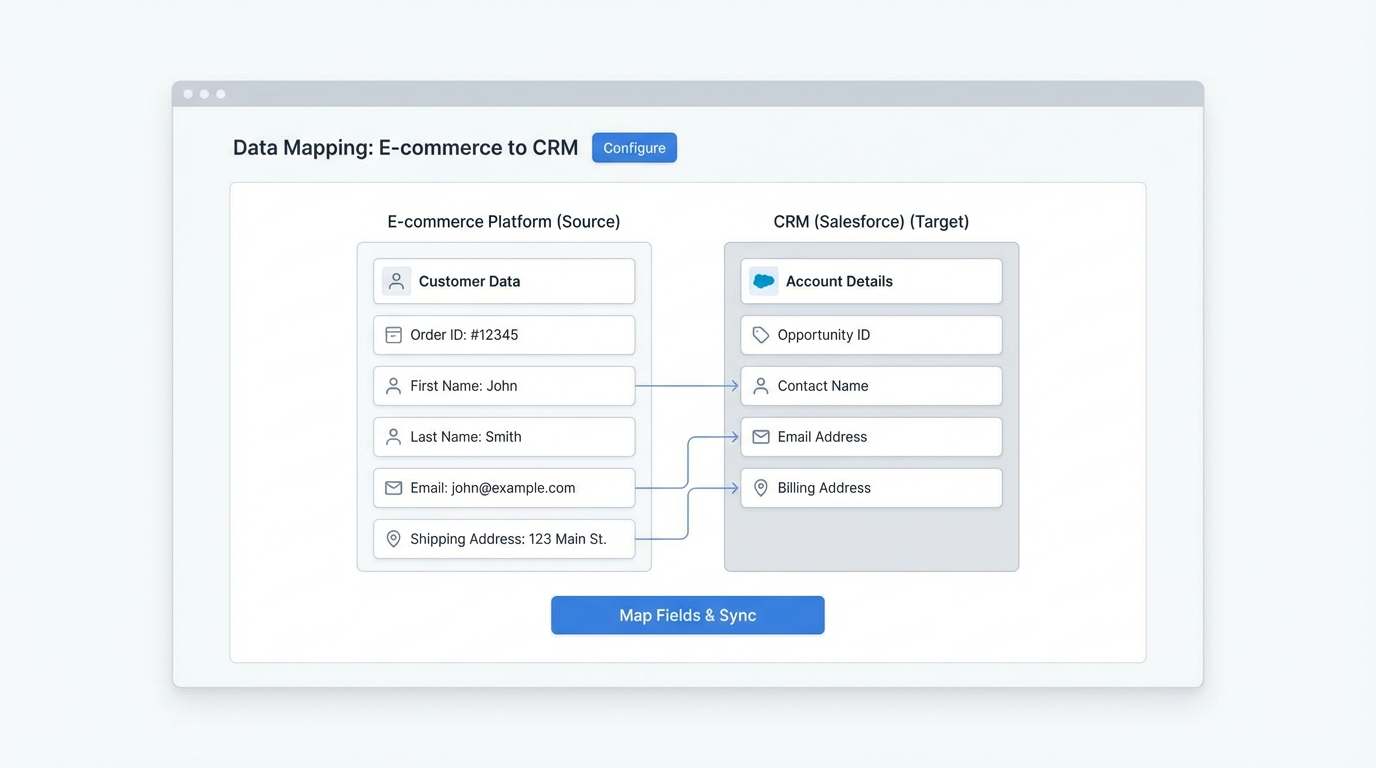Click the Map Fields & Sync button
The height and width of the screenshot is (768, 1376).
(687, 614)
